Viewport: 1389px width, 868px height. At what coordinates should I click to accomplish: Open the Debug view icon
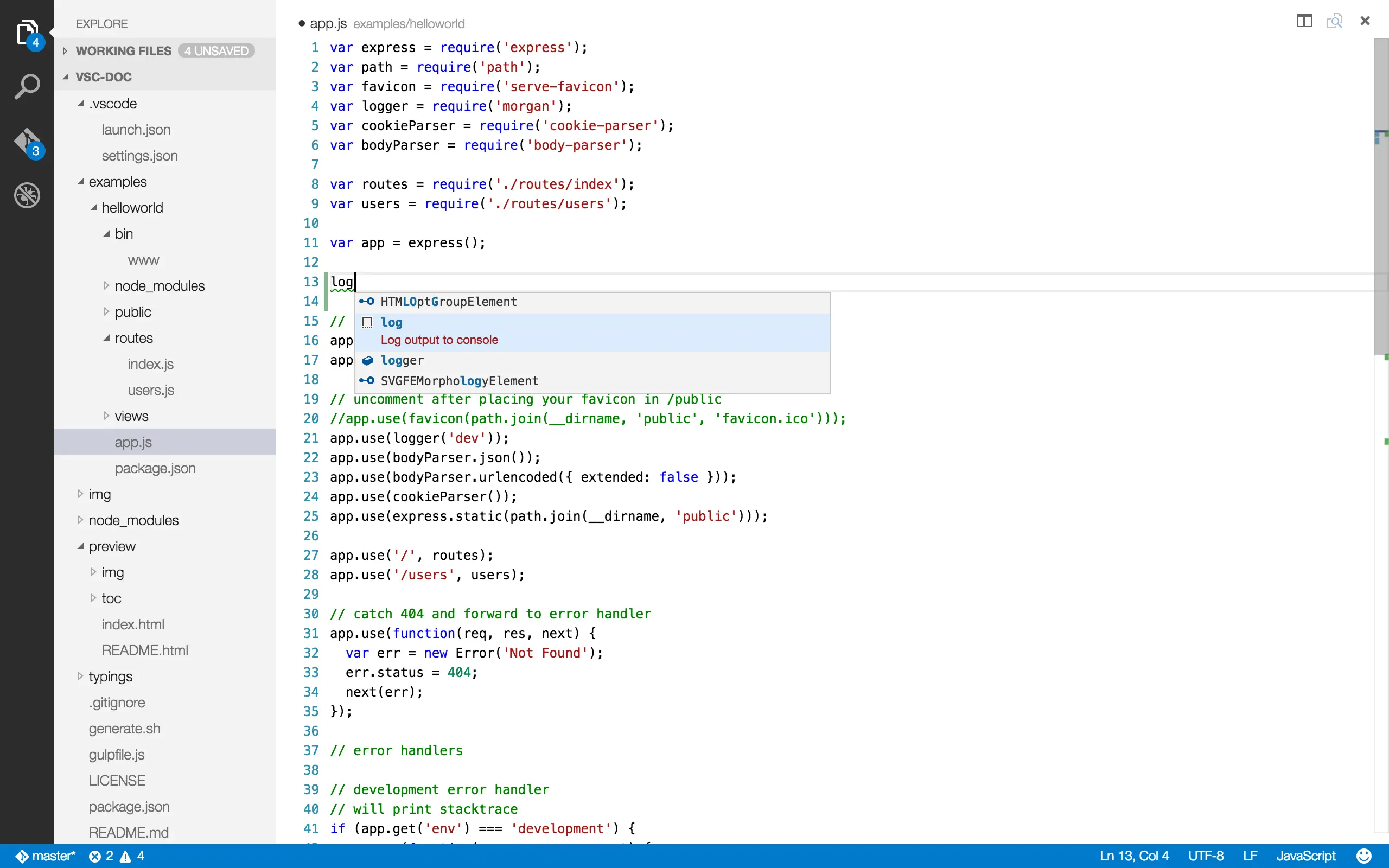27,195
